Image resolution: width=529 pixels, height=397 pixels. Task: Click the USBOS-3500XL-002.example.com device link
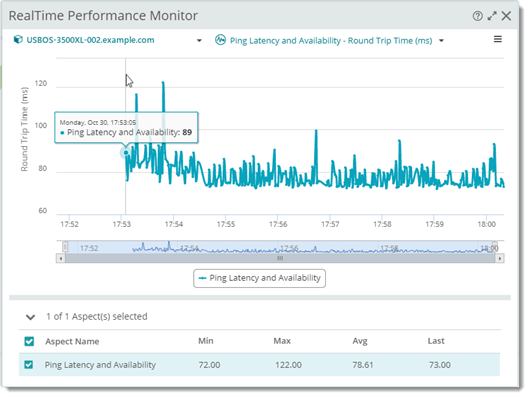[x=90, y=40]
